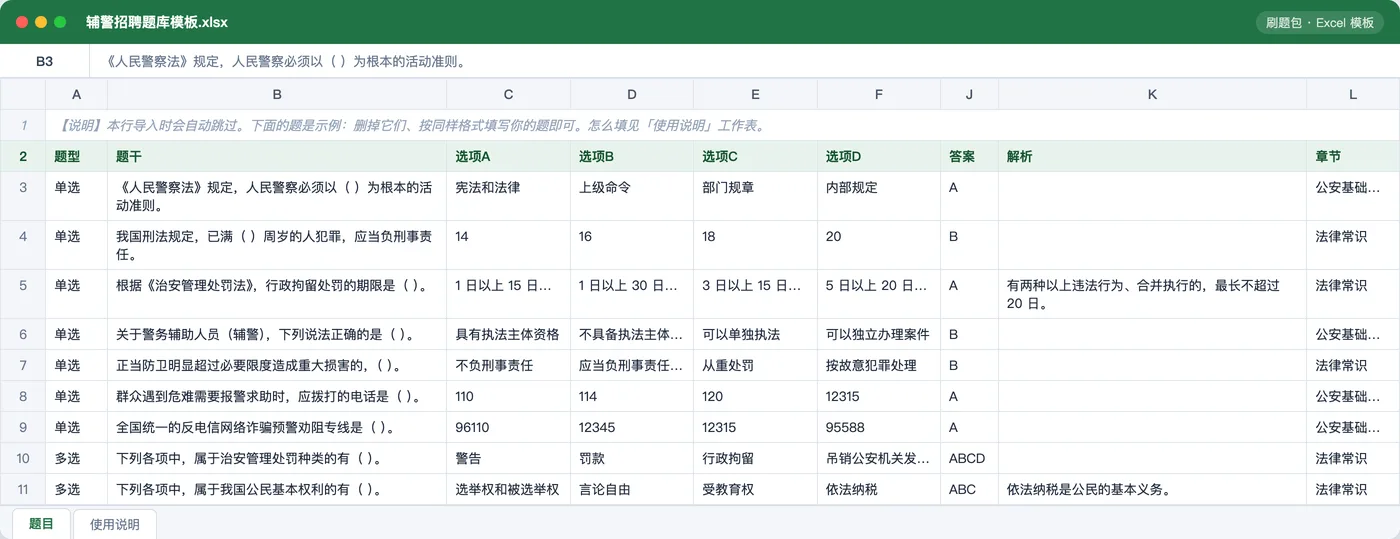Select the cell 宪法和法律
This screenshot has height=539, width=1400.
pos(508,196)
